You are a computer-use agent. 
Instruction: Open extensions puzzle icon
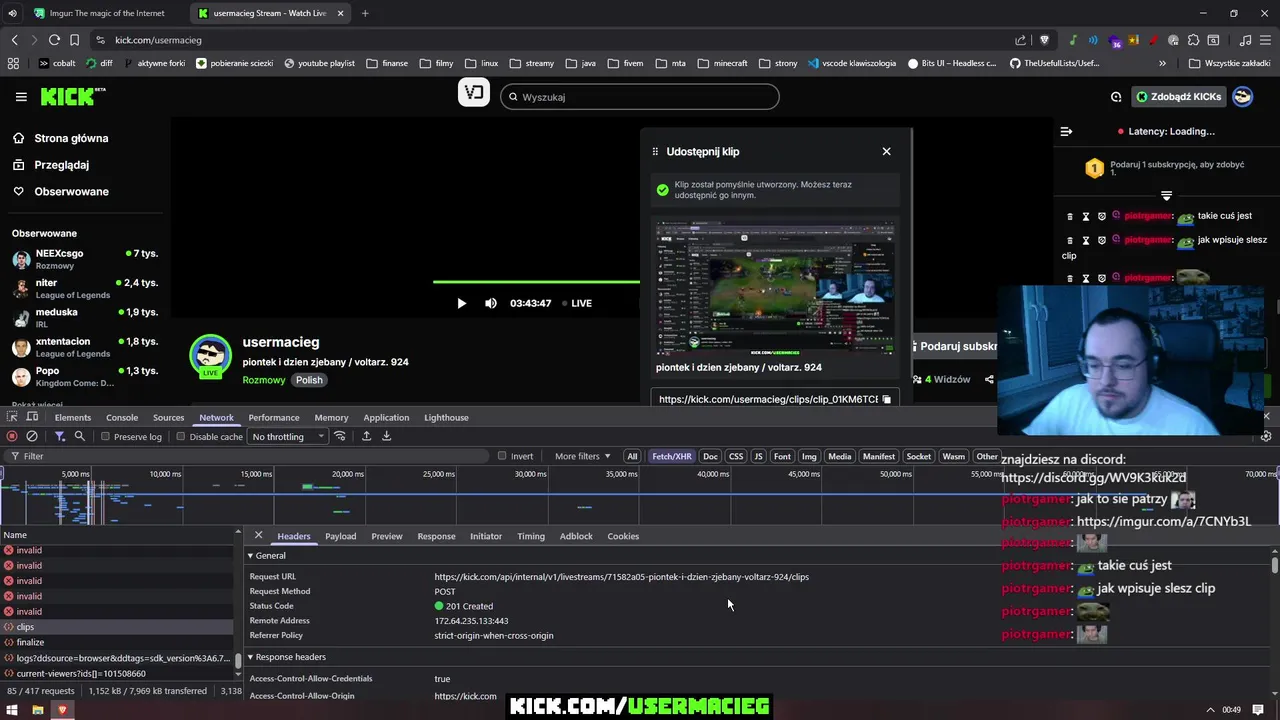tap(1192, 40)
